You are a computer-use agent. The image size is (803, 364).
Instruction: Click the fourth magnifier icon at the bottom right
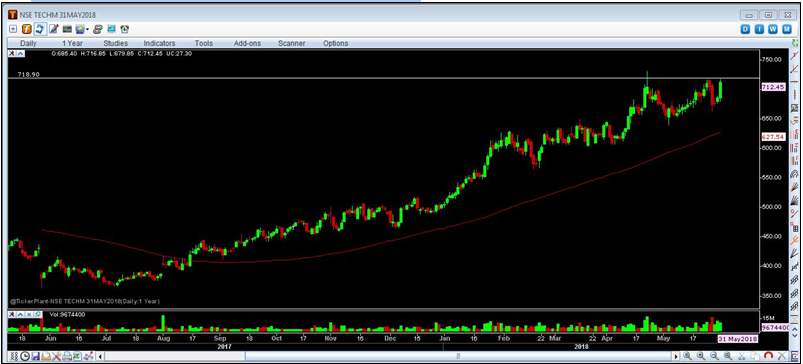pyautogui.click(x=727, y=356)
